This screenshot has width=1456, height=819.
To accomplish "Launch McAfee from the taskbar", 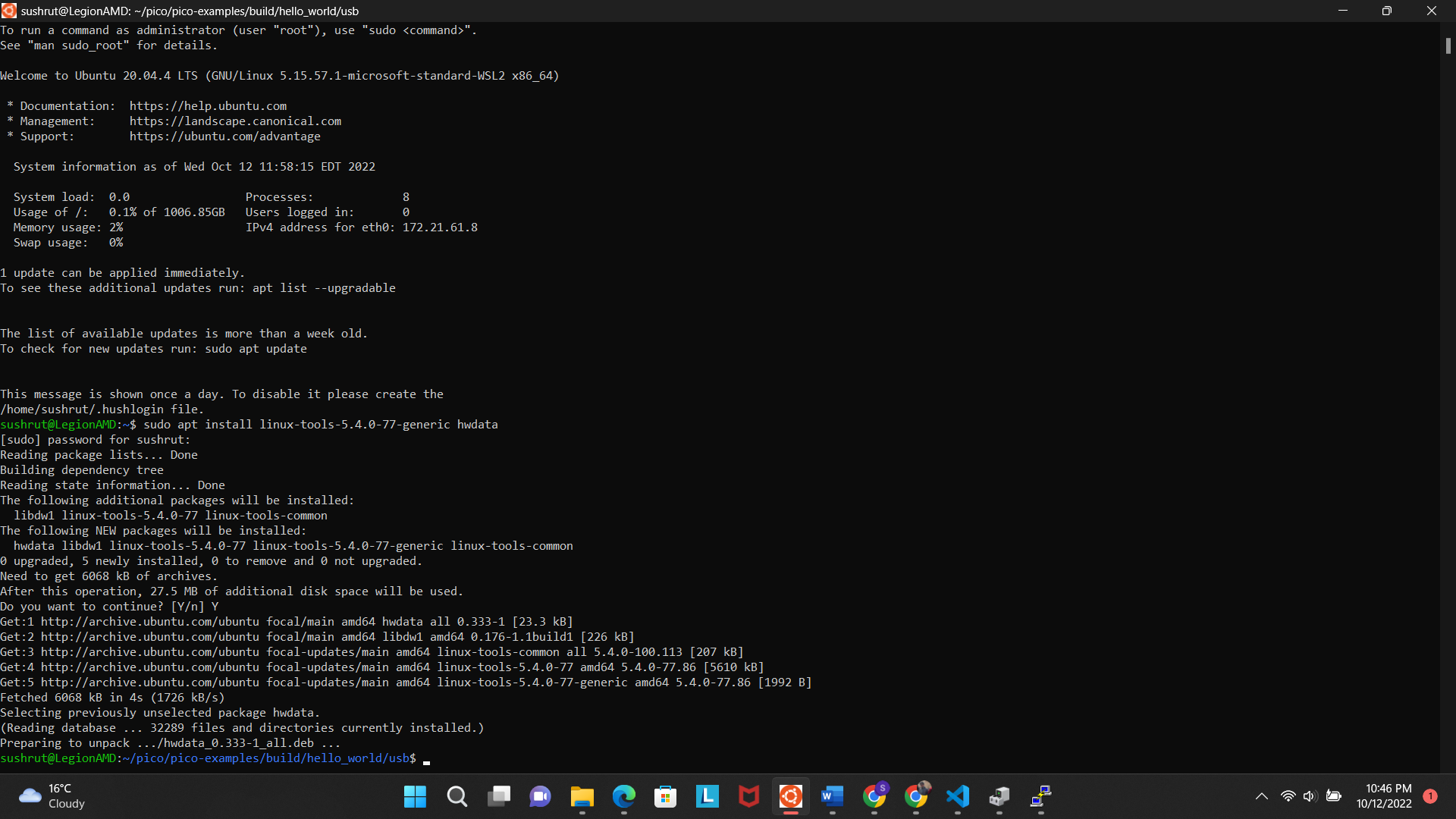I will point(748,796).
